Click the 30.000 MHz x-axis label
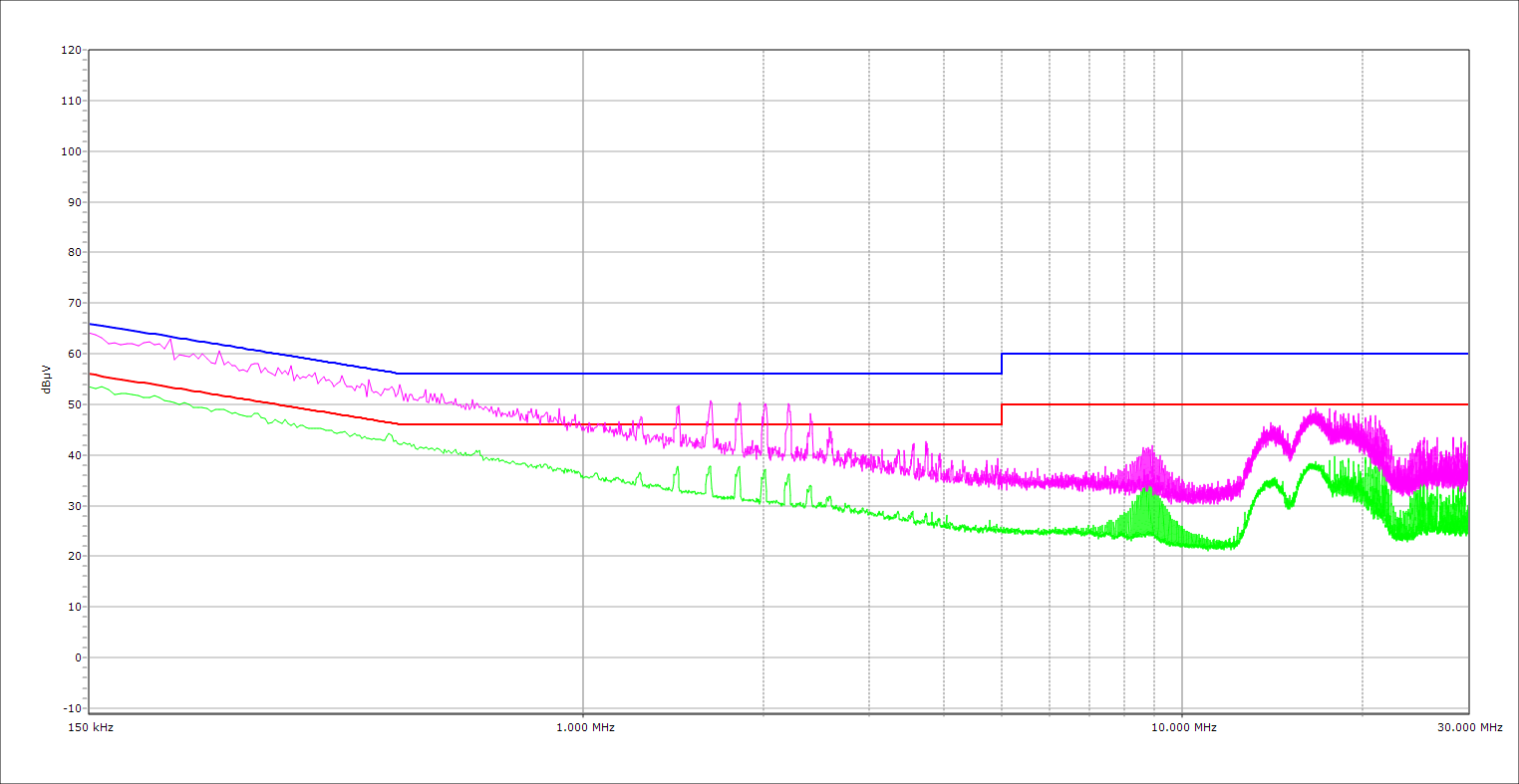This screenshot has width=1519, height=784. pos(1469,727)
